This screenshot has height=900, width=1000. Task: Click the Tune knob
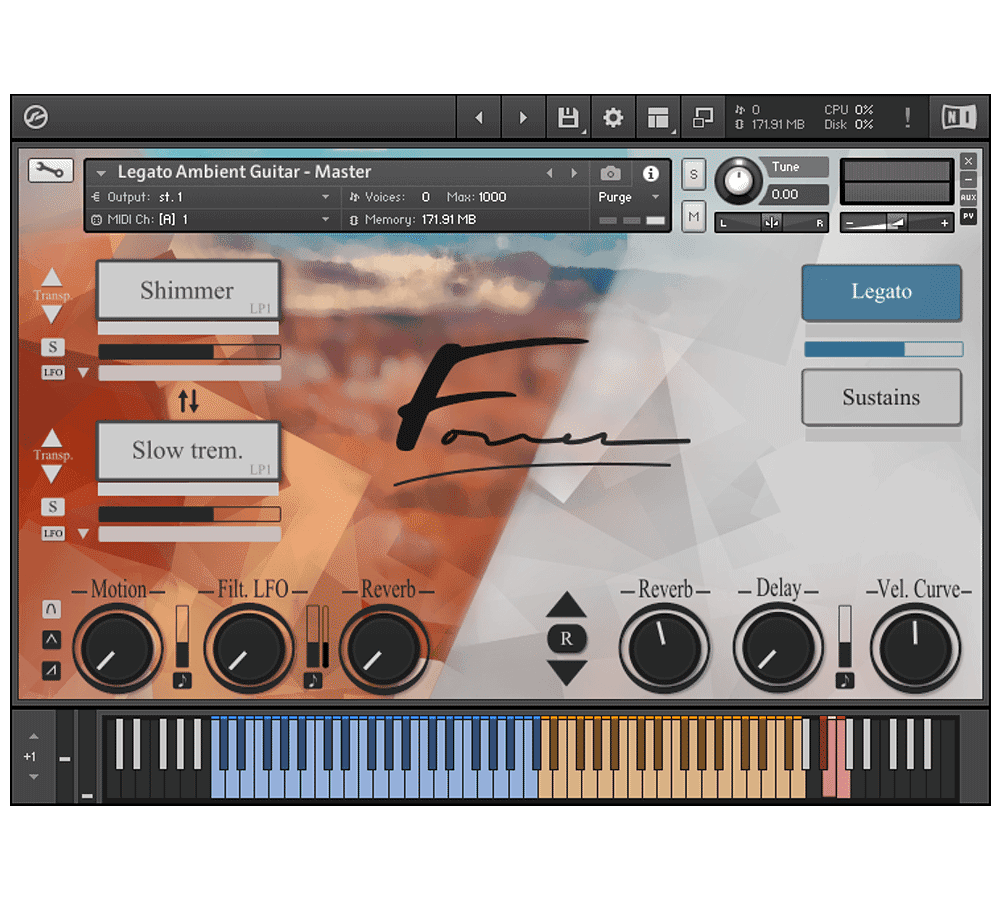(738, 181)
